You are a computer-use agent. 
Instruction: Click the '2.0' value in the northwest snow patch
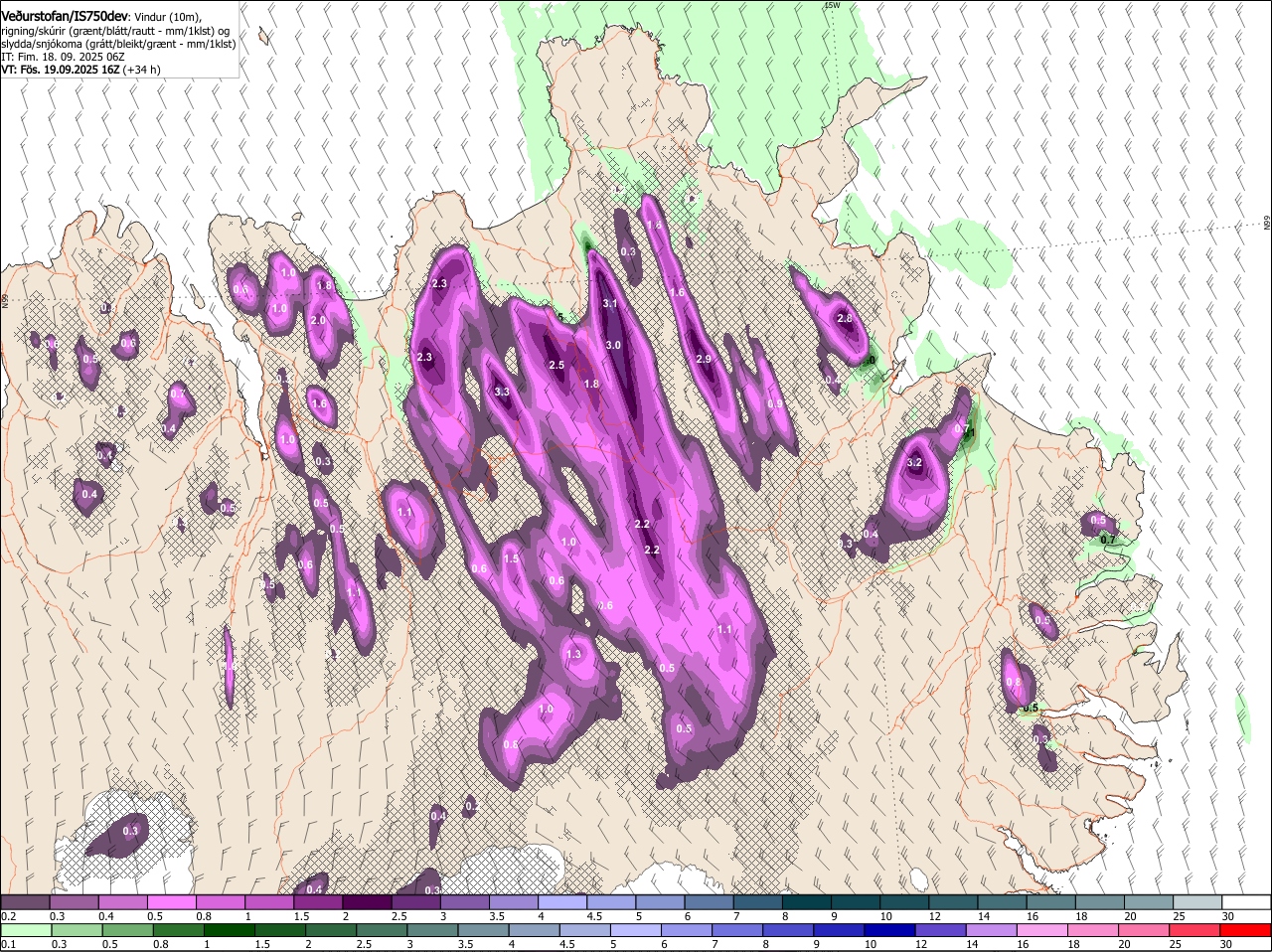click(x=318, y=321)
